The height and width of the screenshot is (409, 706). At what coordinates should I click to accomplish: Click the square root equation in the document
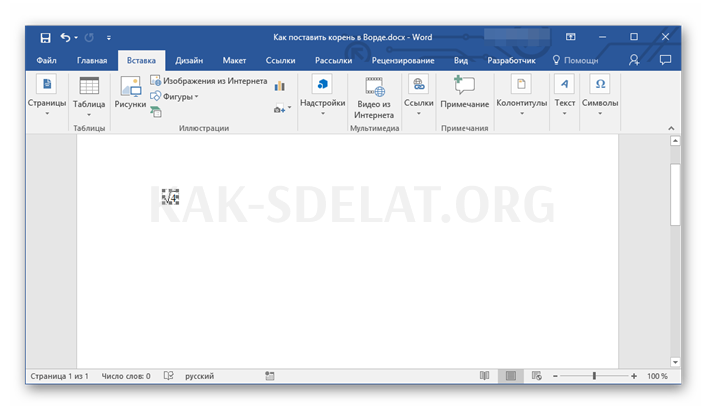tap(171, 197)
